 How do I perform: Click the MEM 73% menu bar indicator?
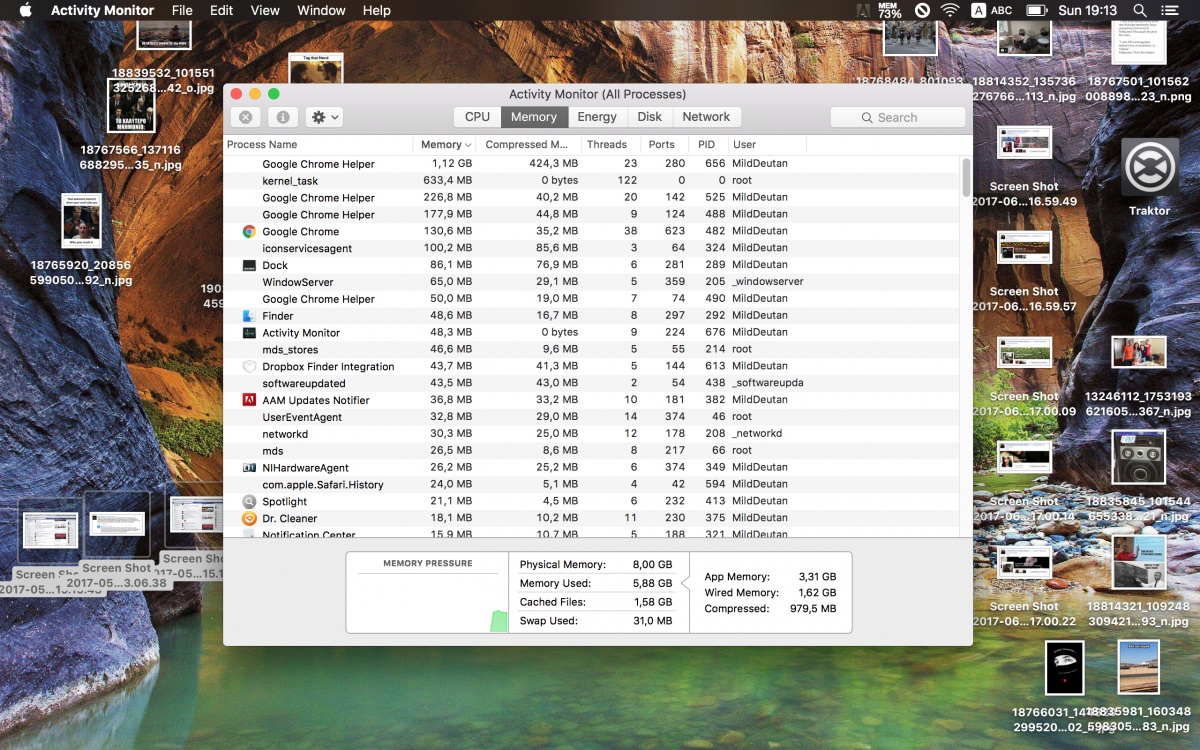tap(889, 10)
